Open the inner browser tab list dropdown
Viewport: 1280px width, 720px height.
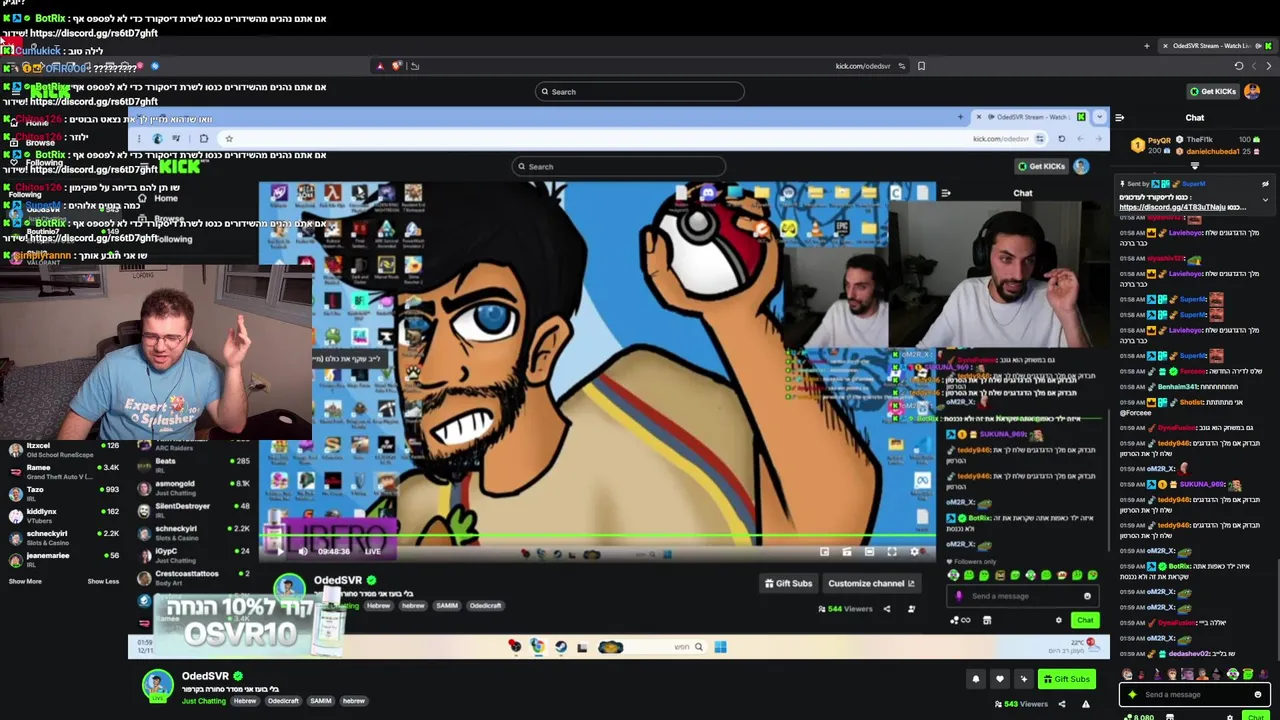click(1099, 117)
